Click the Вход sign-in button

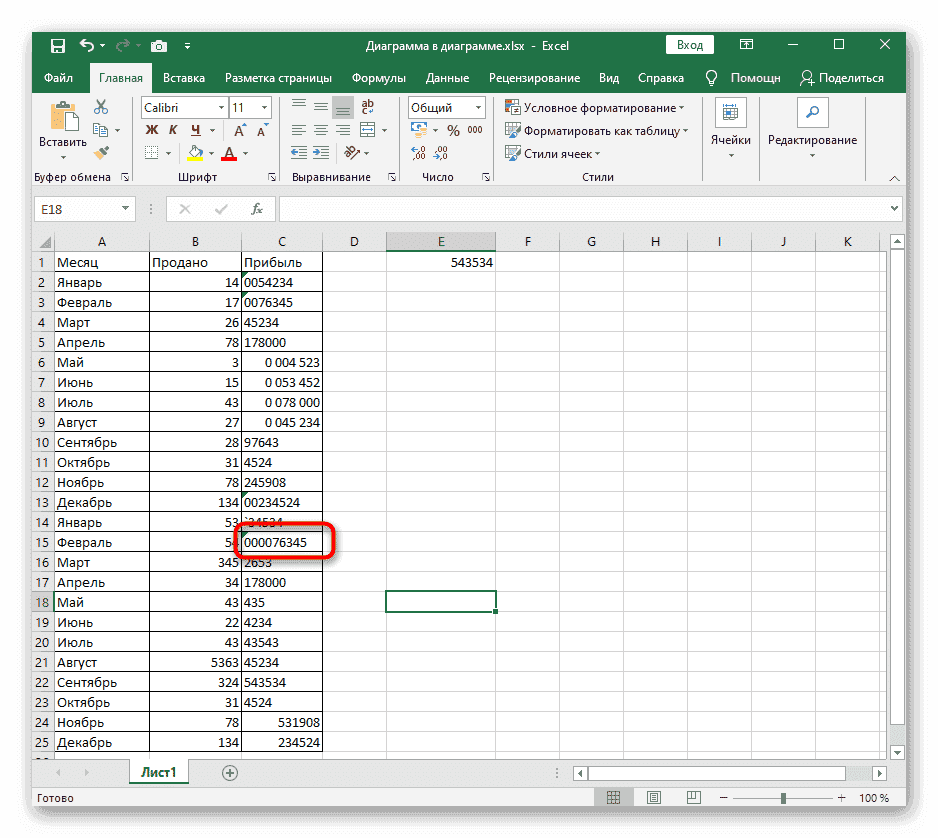pos(689,45)
